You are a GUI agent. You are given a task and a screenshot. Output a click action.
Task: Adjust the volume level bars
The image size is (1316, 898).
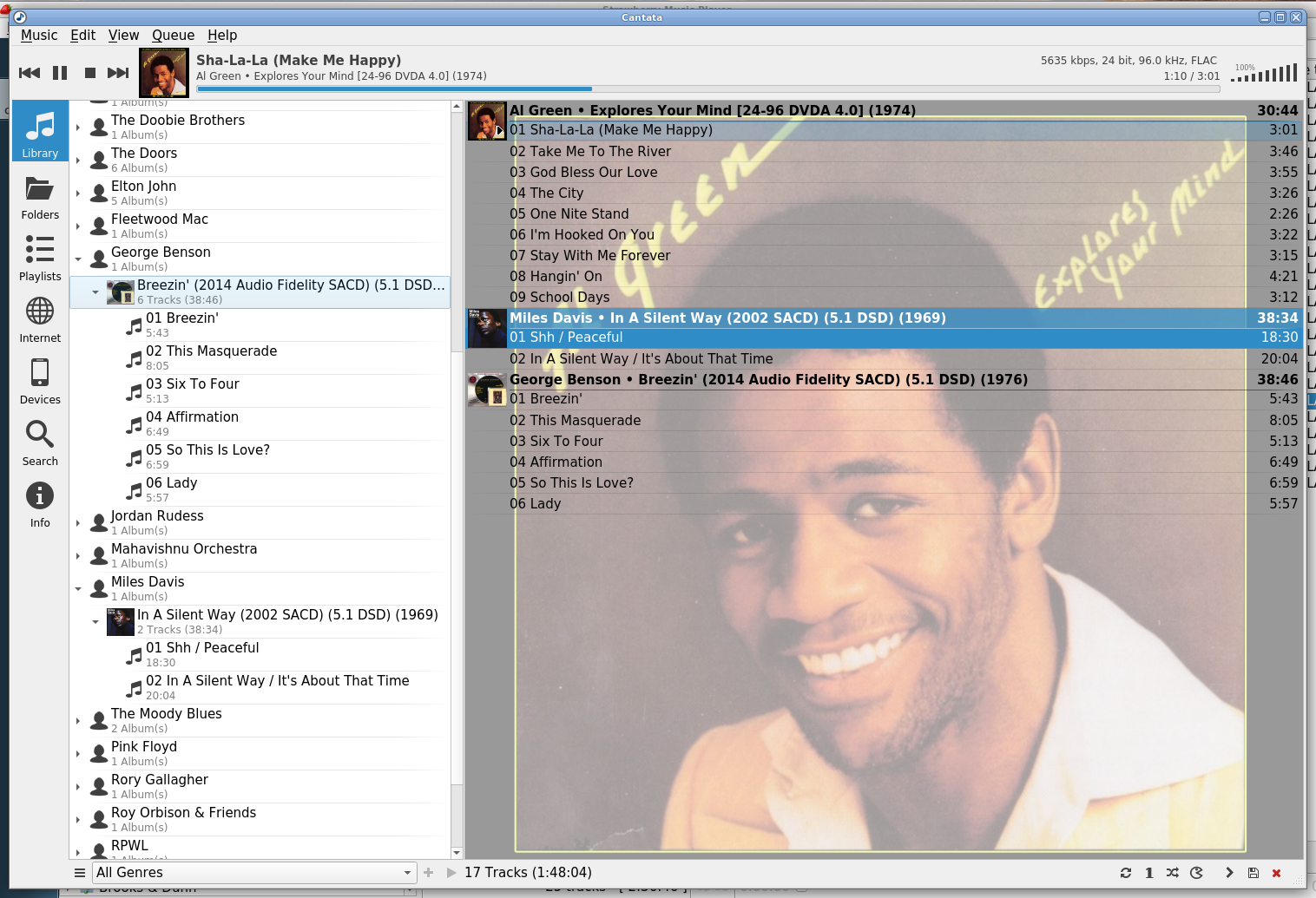tap(1264, 73)
